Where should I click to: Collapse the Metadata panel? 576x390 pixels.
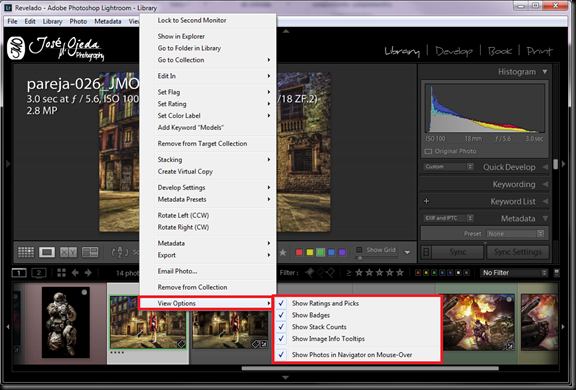point(546,219)
